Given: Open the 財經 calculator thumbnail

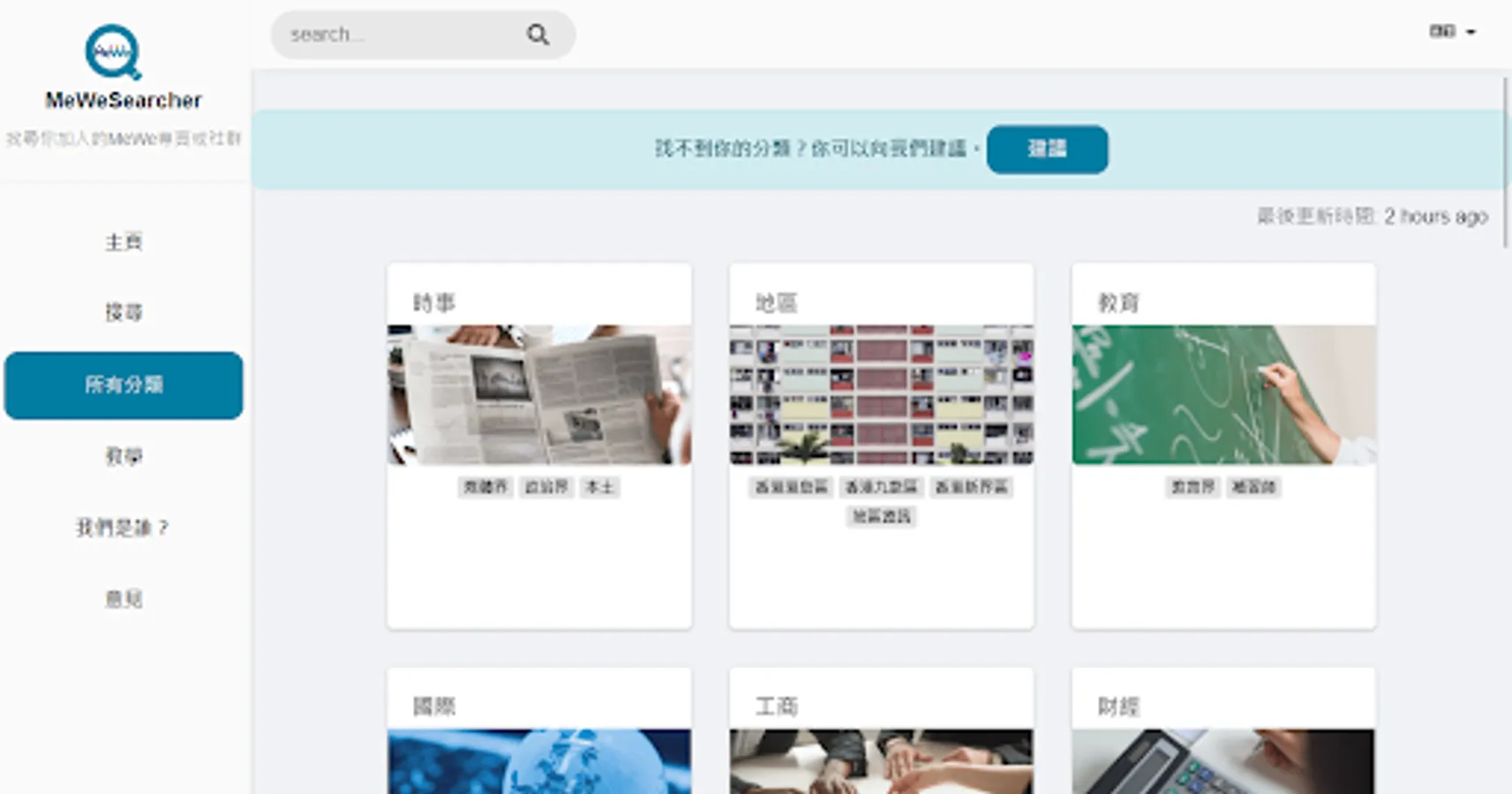Looking at the screenshot, I should coord(1223,761).
